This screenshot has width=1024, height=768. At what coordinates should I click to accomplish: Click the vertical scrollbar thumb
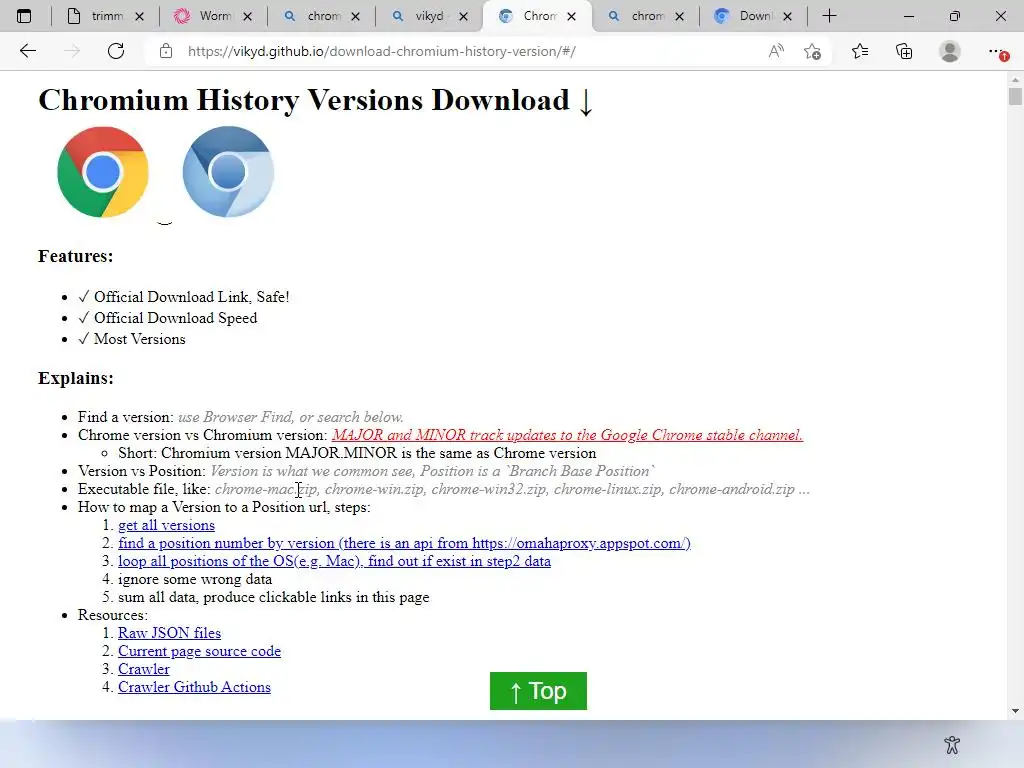1015,97
